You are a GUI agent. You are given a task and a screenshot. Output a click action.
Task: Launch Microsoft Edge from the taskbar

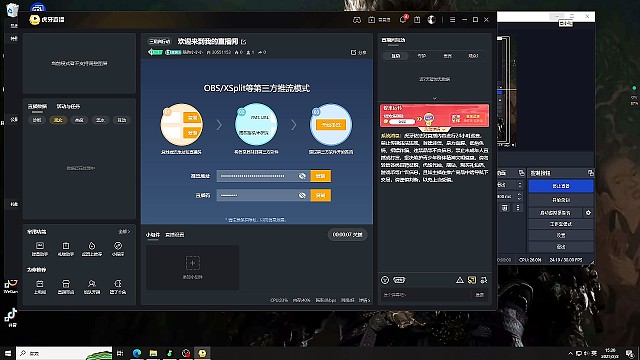click(137, 353)
